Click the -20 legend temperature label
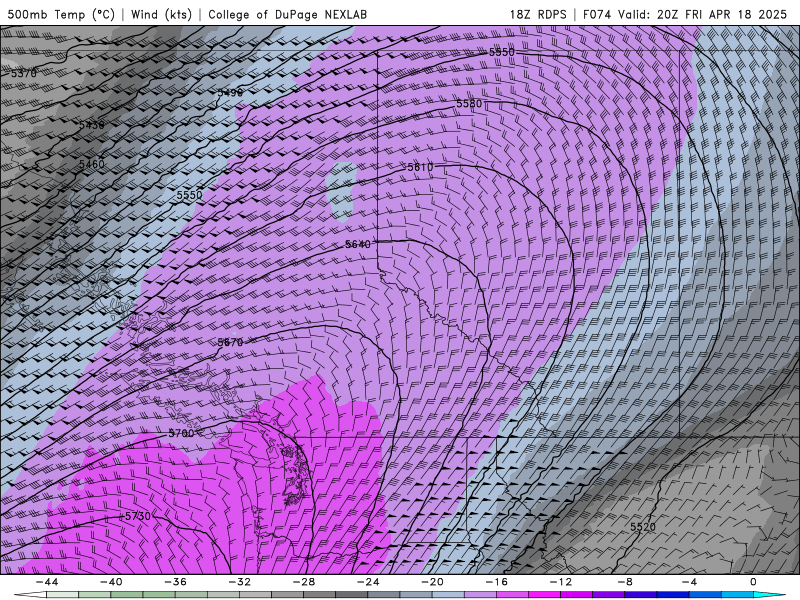800x600 pixels. 433,582
